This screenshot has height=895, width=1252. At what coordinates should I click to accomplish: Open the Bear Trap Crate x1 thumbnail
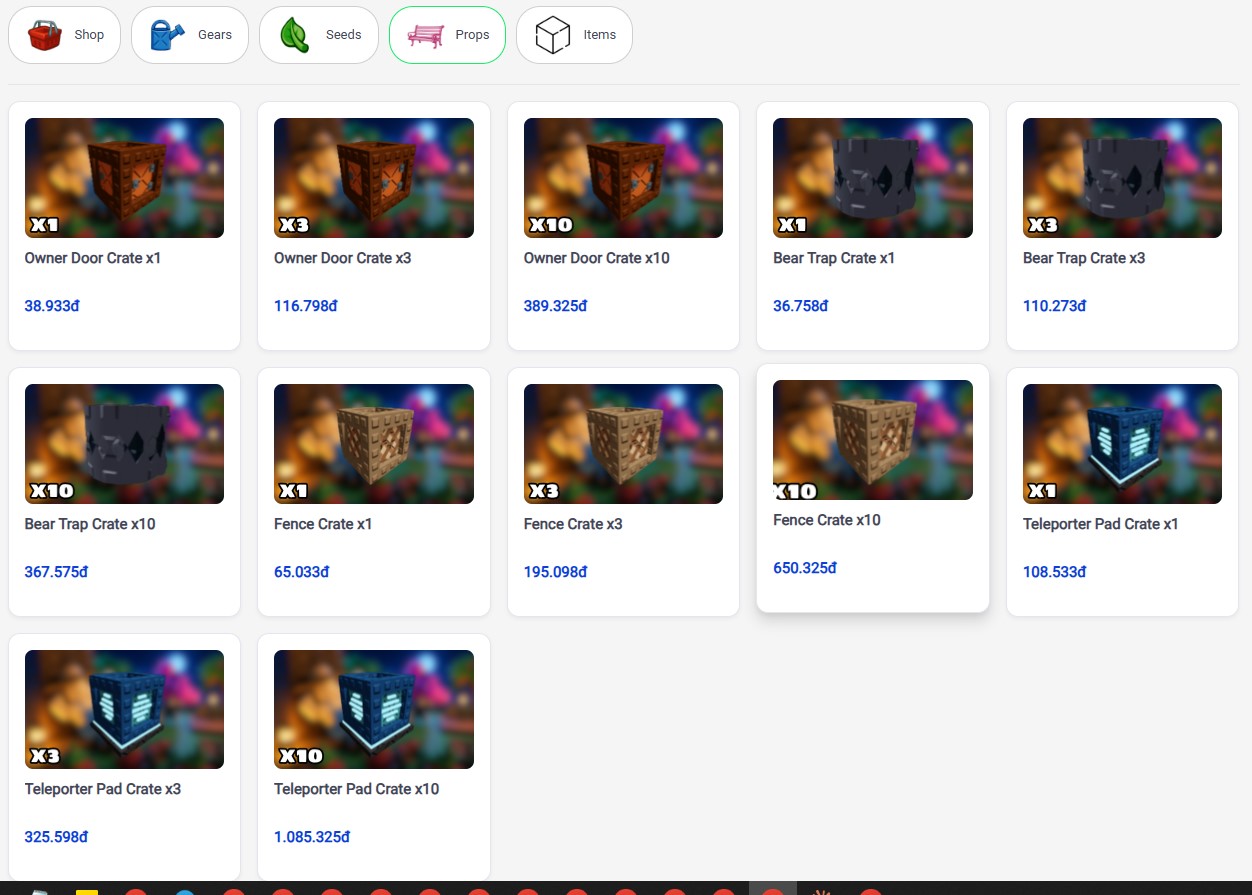click(873, 178)
